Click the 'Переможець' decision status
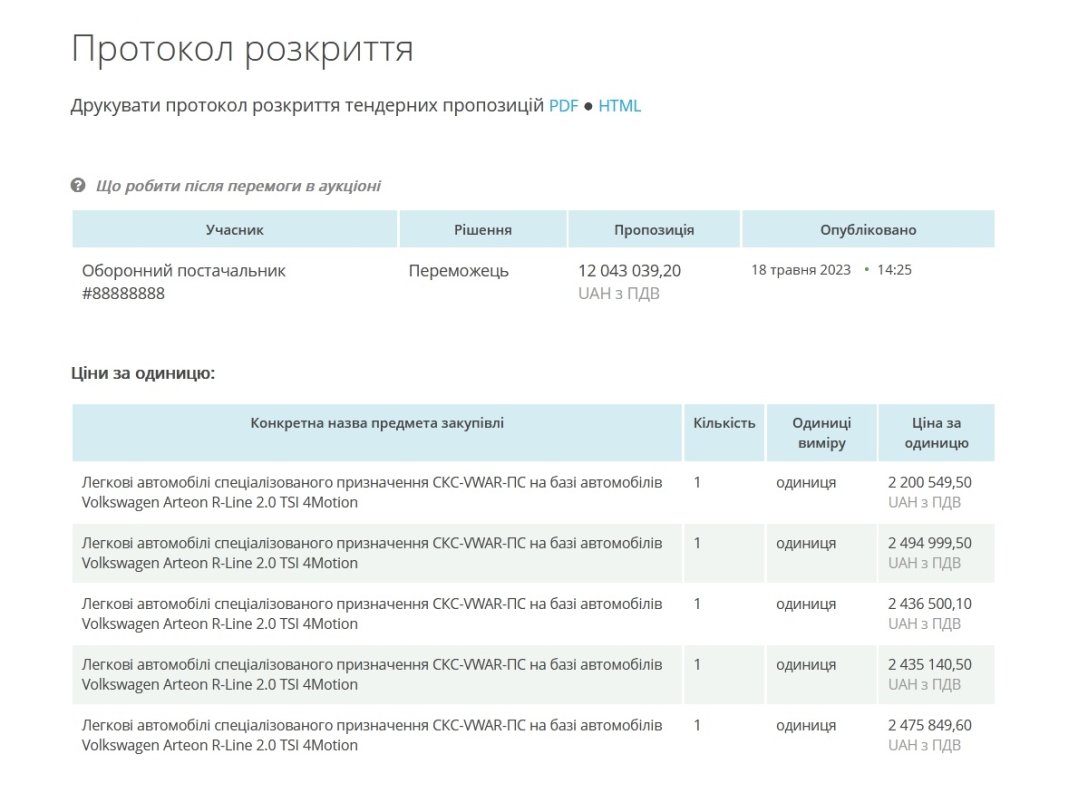This screenshot has height=812, width=1088. 458,271
